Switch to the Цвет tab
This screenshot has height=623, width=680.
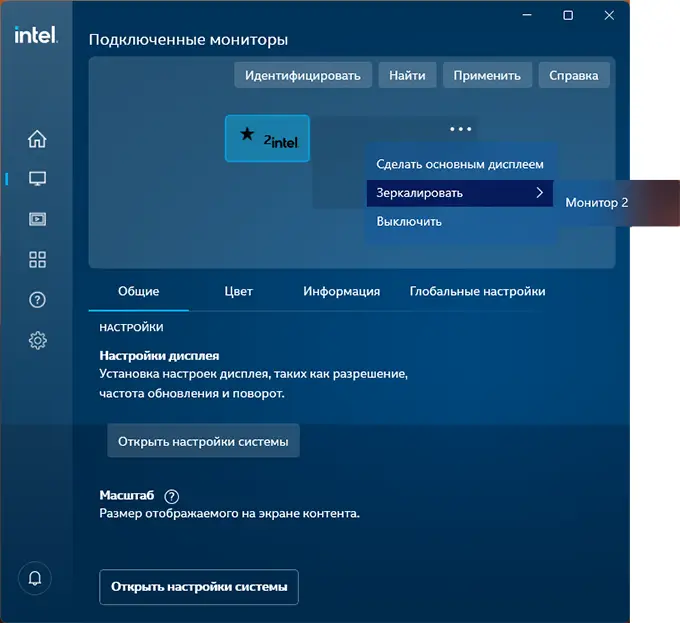[239, 291]
